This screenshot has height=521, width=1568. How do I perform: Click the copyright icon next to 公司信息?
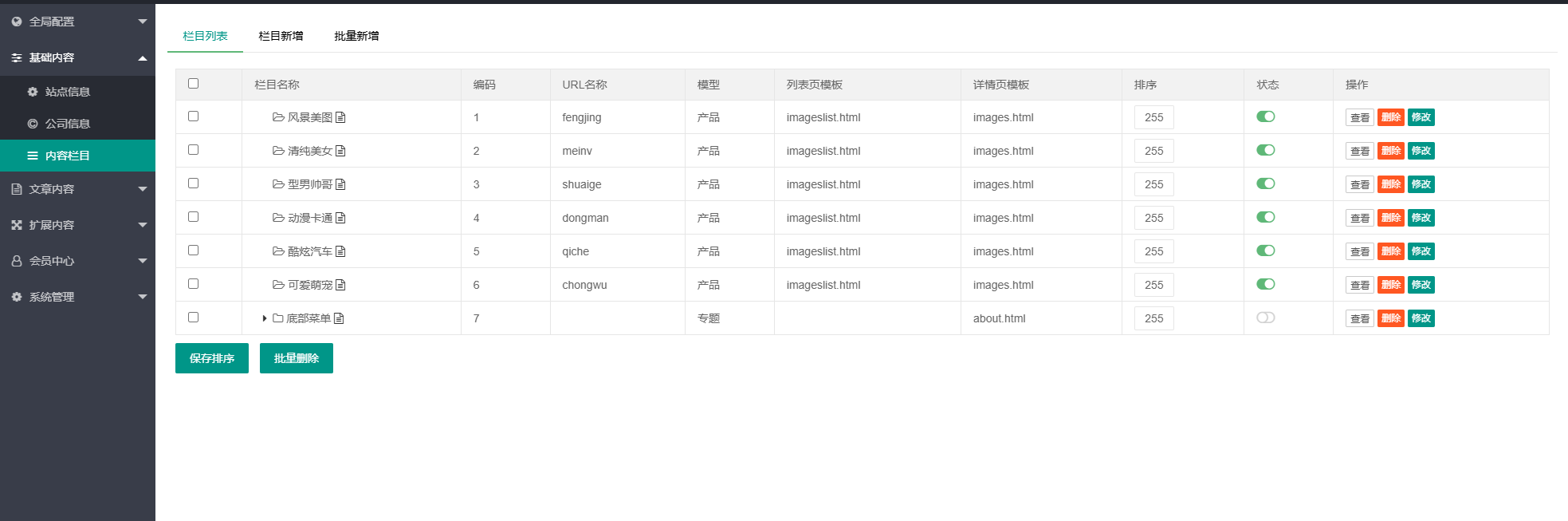pos(33,124)
